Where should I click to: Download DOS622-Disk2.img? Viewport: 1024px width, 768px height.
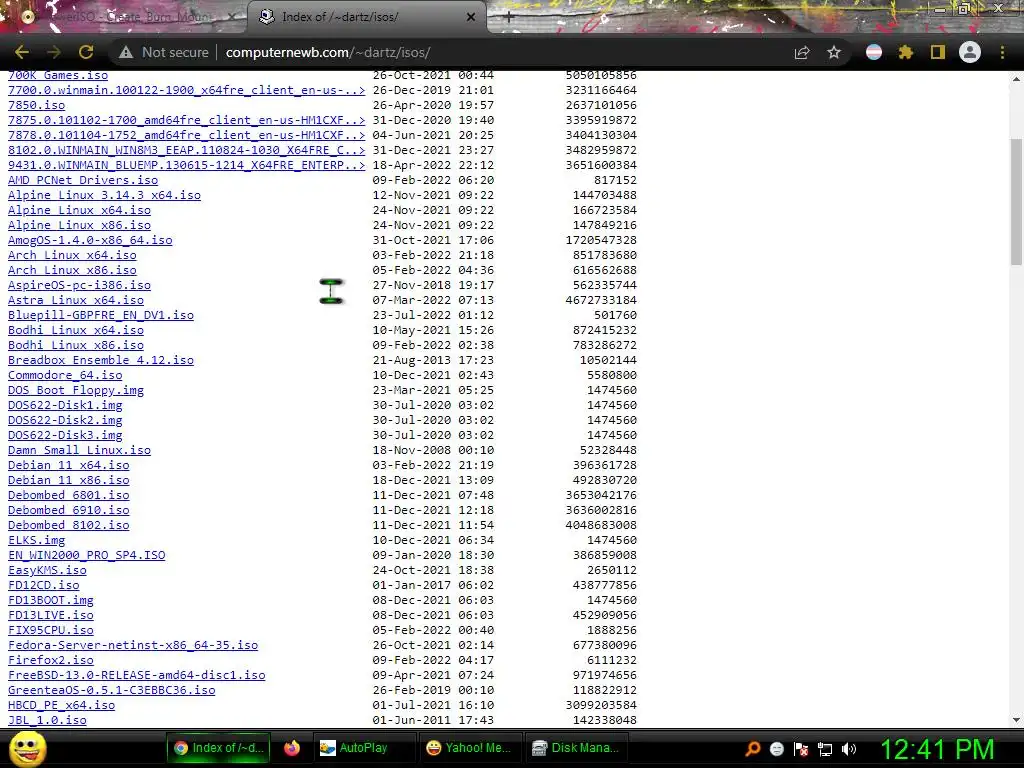(x=65, y=421)
